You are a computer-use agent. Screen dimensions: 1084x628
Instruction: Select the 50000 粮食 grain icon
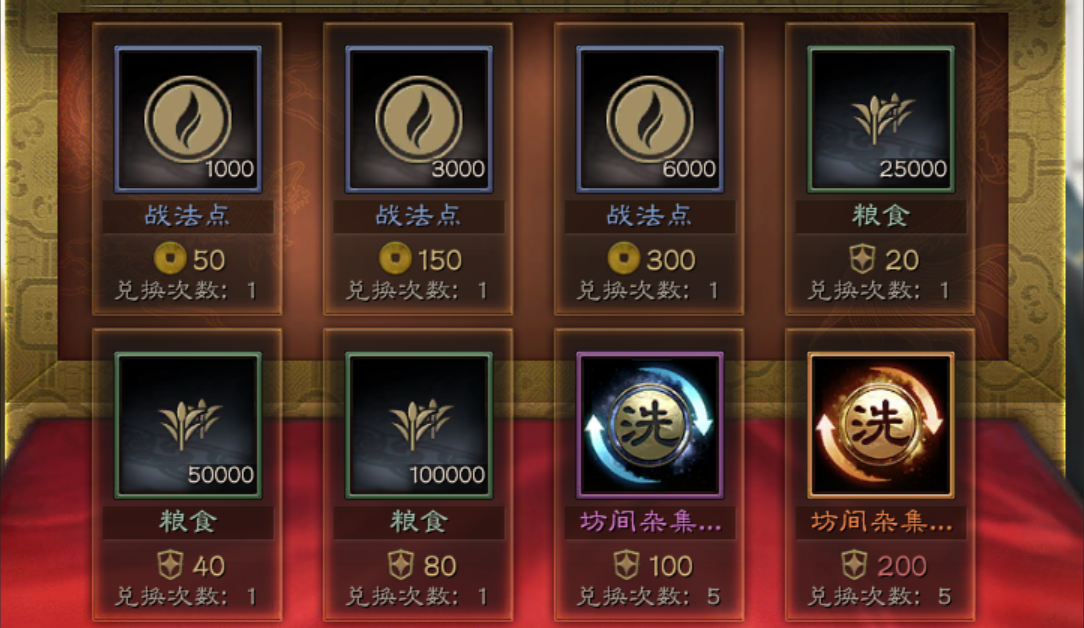pos(187,425)
